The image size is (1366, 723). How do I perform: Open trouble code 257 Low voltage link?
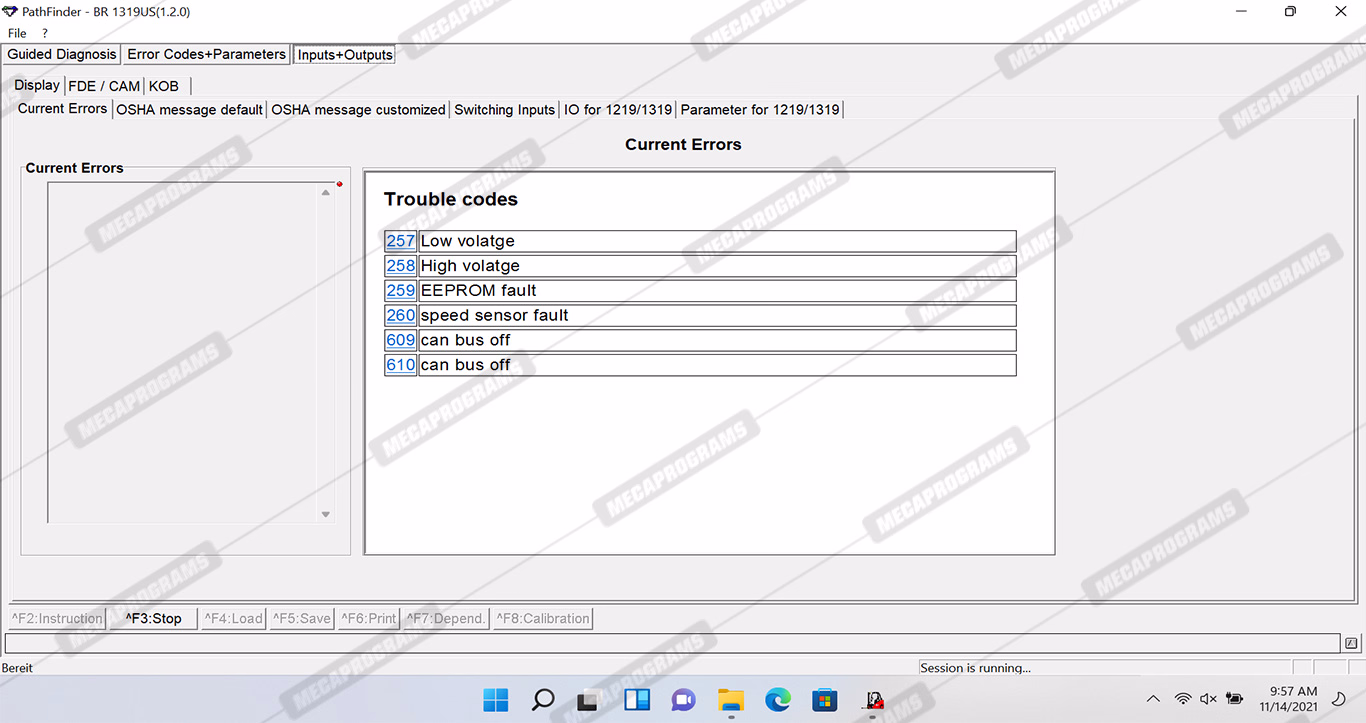(x=400, y=241)
